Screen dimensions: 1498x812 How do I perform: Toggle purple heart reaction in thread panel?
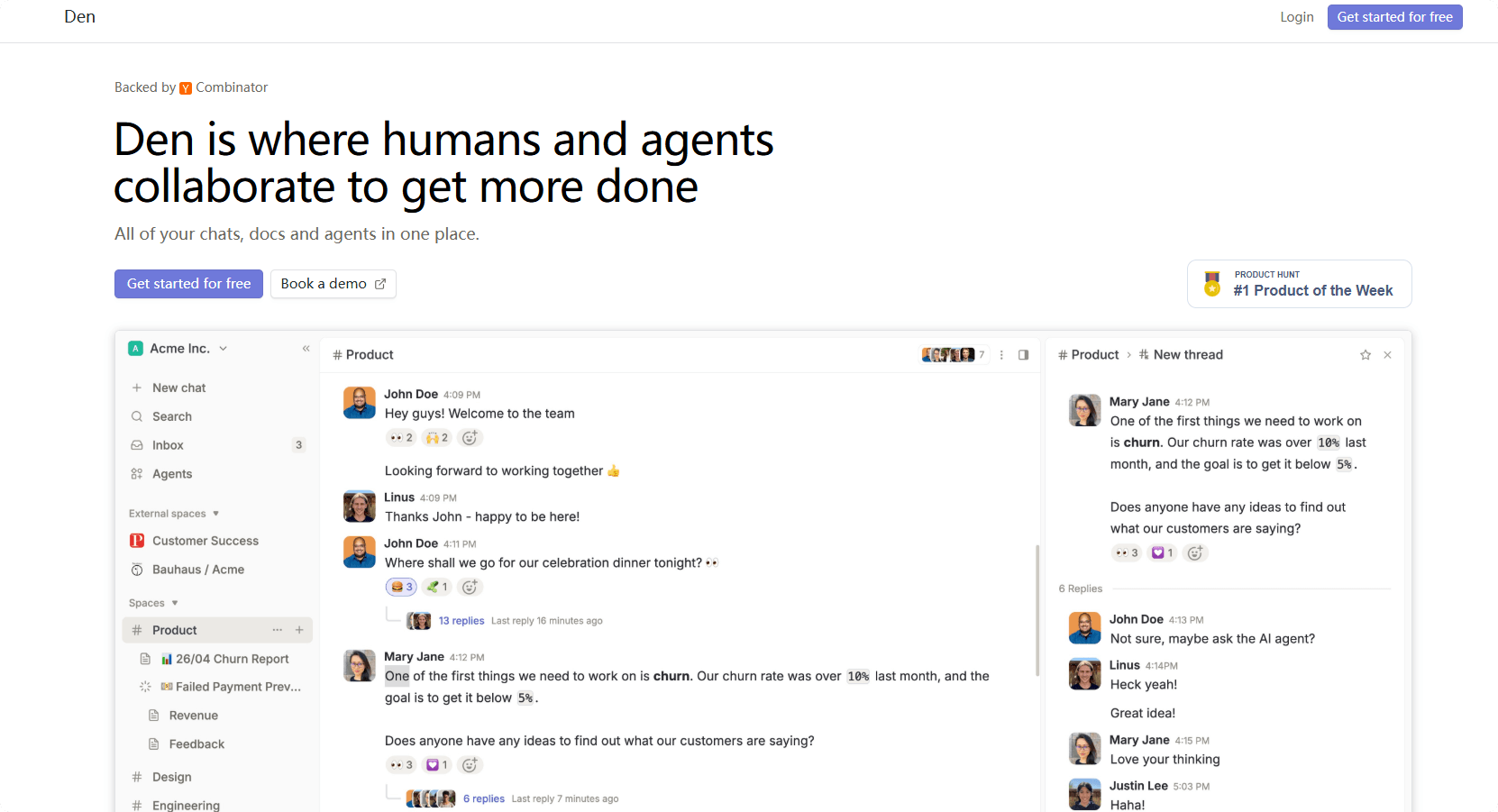1162,553
